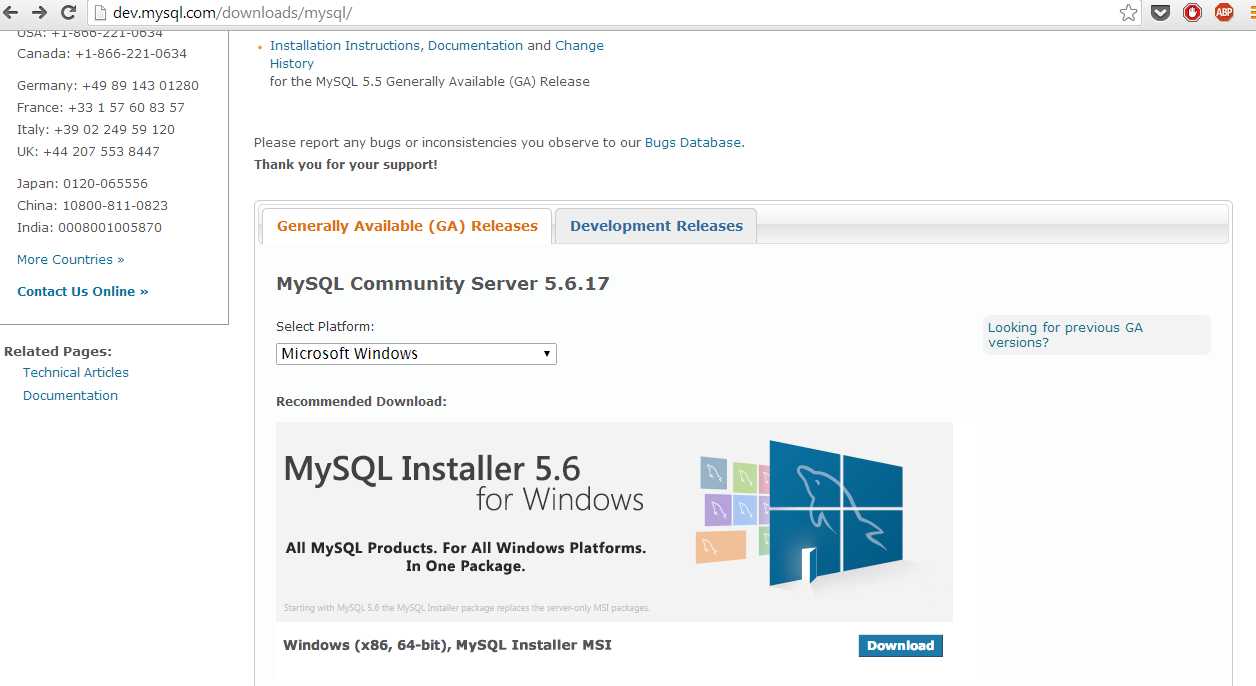Viewport: 1256px width, 686px height.
Task: Open the Adblock Plus ABP icon
Action: (1224, 13)
